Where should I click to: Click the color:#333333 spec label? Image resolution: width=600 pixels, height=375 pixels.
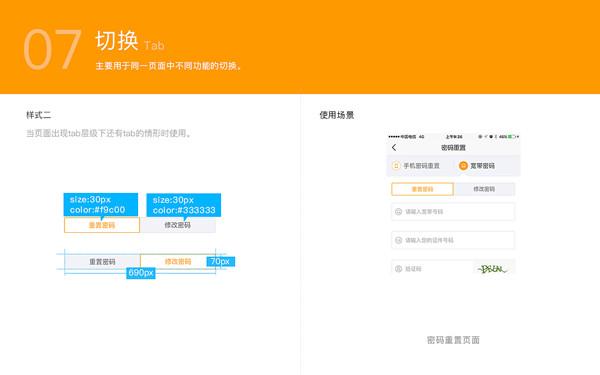tap(184, 205)
